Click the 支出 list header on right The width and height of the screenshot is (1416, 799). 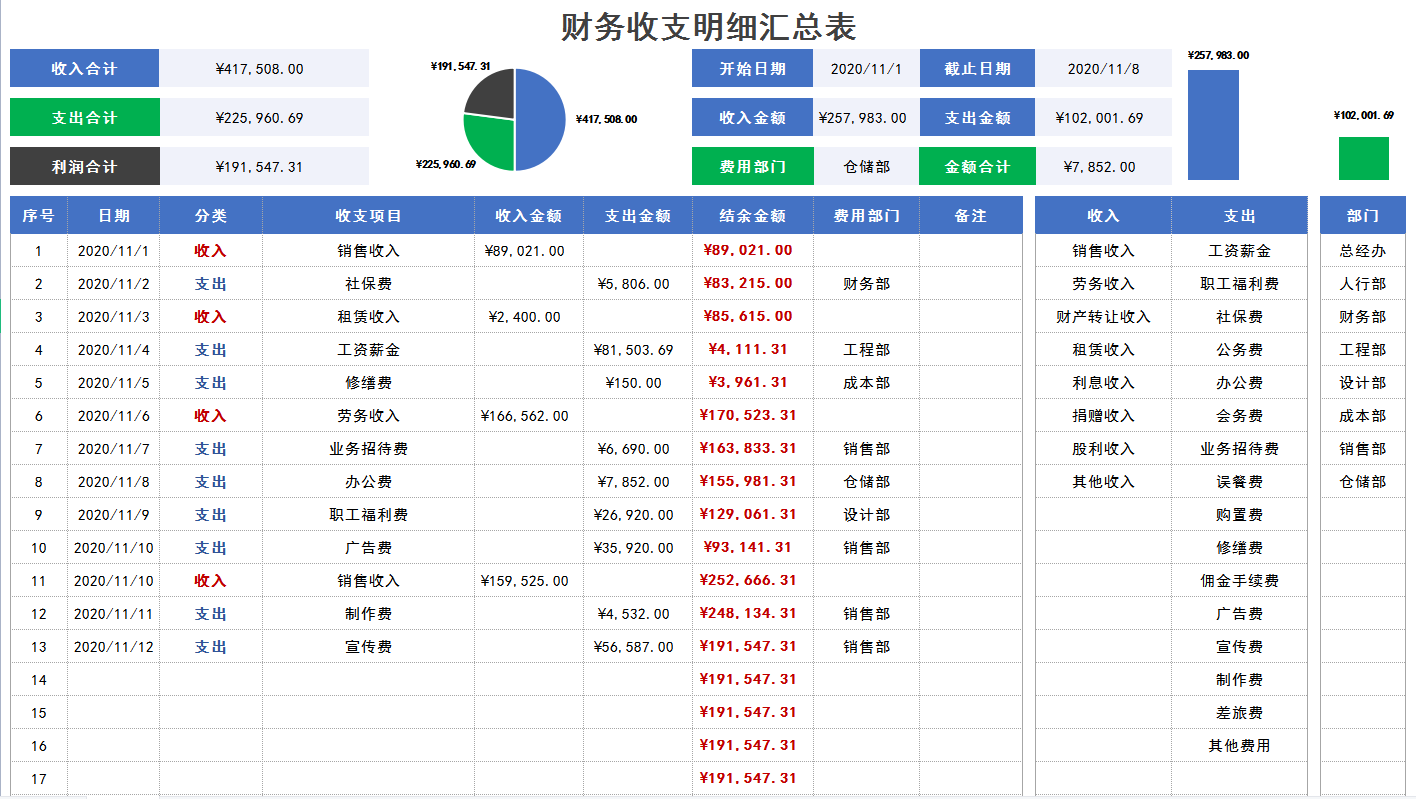coord(1239,215)
